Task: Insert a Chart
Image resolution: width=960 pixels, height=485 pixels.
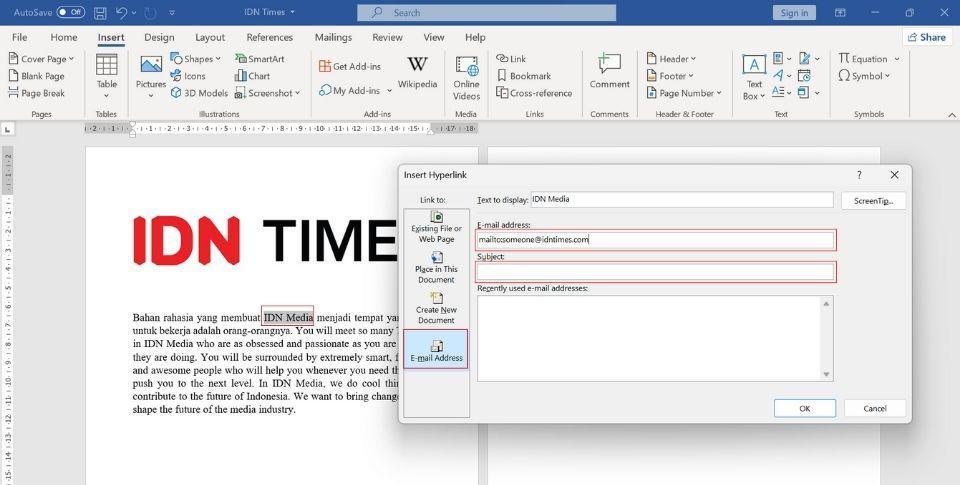Action: [x=252, y=76]
